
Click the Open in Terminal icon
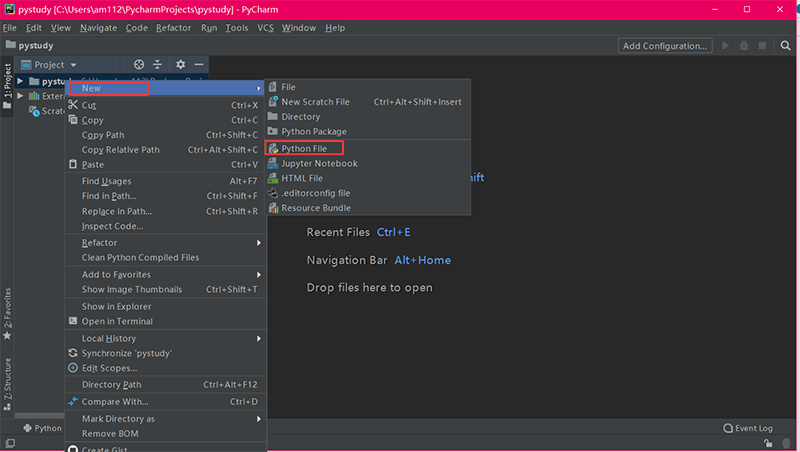tap(73, 321)
